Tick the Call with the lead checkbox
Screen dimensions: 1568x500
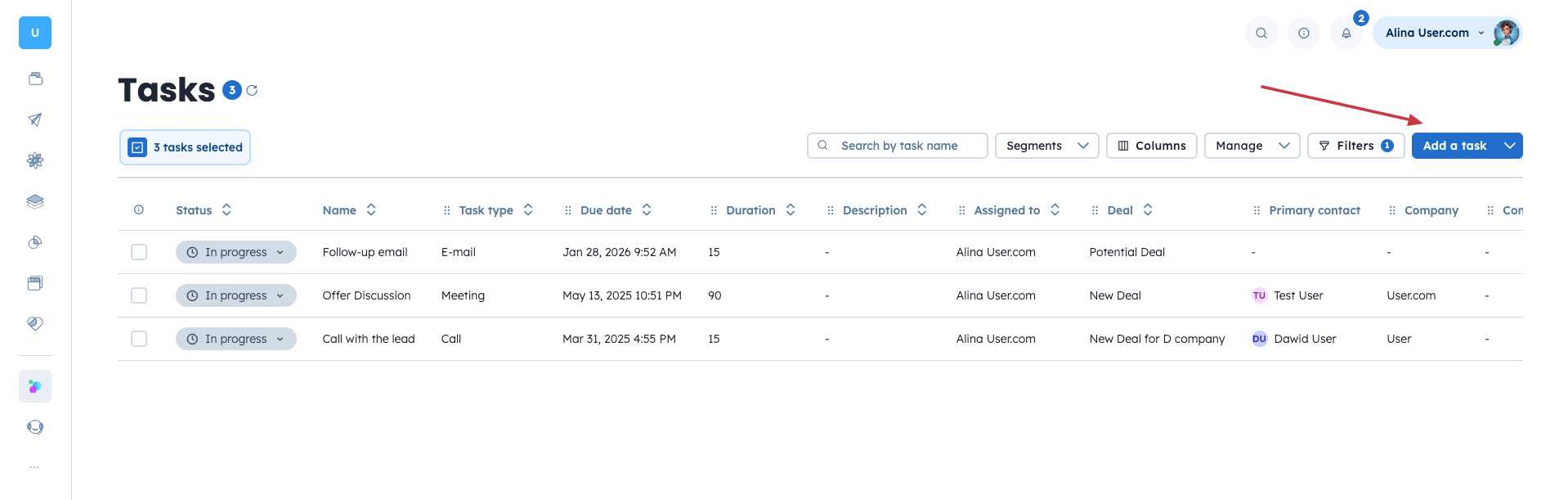click(139, 339)
